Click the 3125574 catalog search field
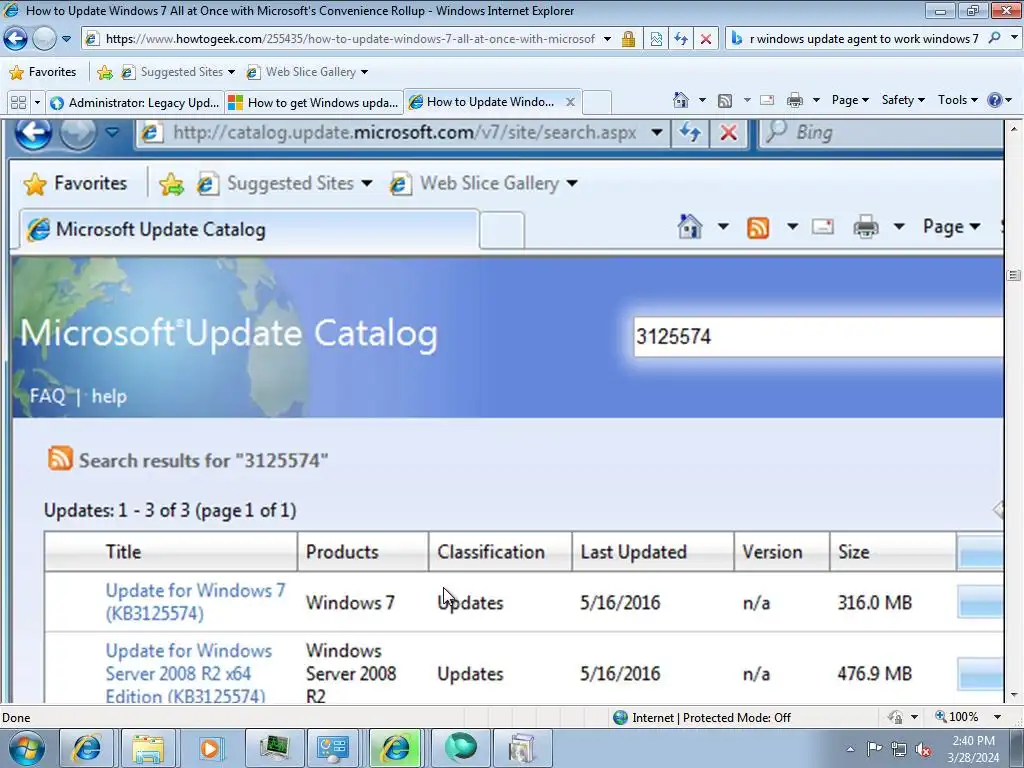 coord(818,337)
